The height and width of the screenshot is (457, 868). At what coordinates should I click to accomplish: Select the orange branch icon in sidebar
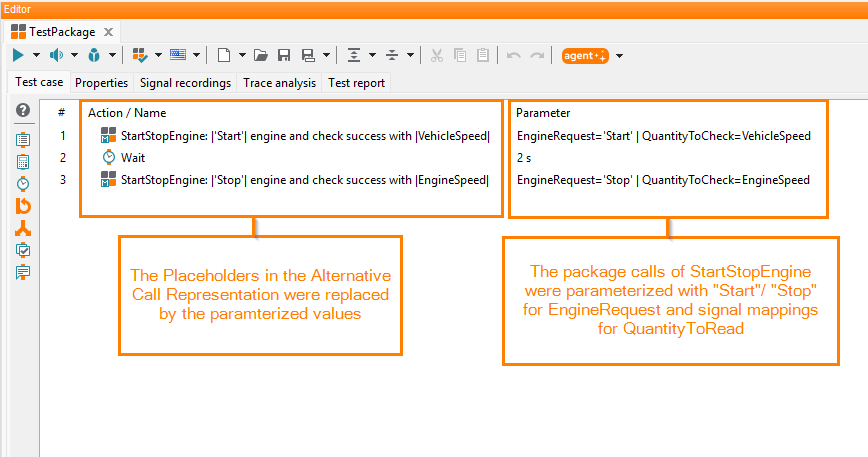pyautogui.click(x=23, y=228)
